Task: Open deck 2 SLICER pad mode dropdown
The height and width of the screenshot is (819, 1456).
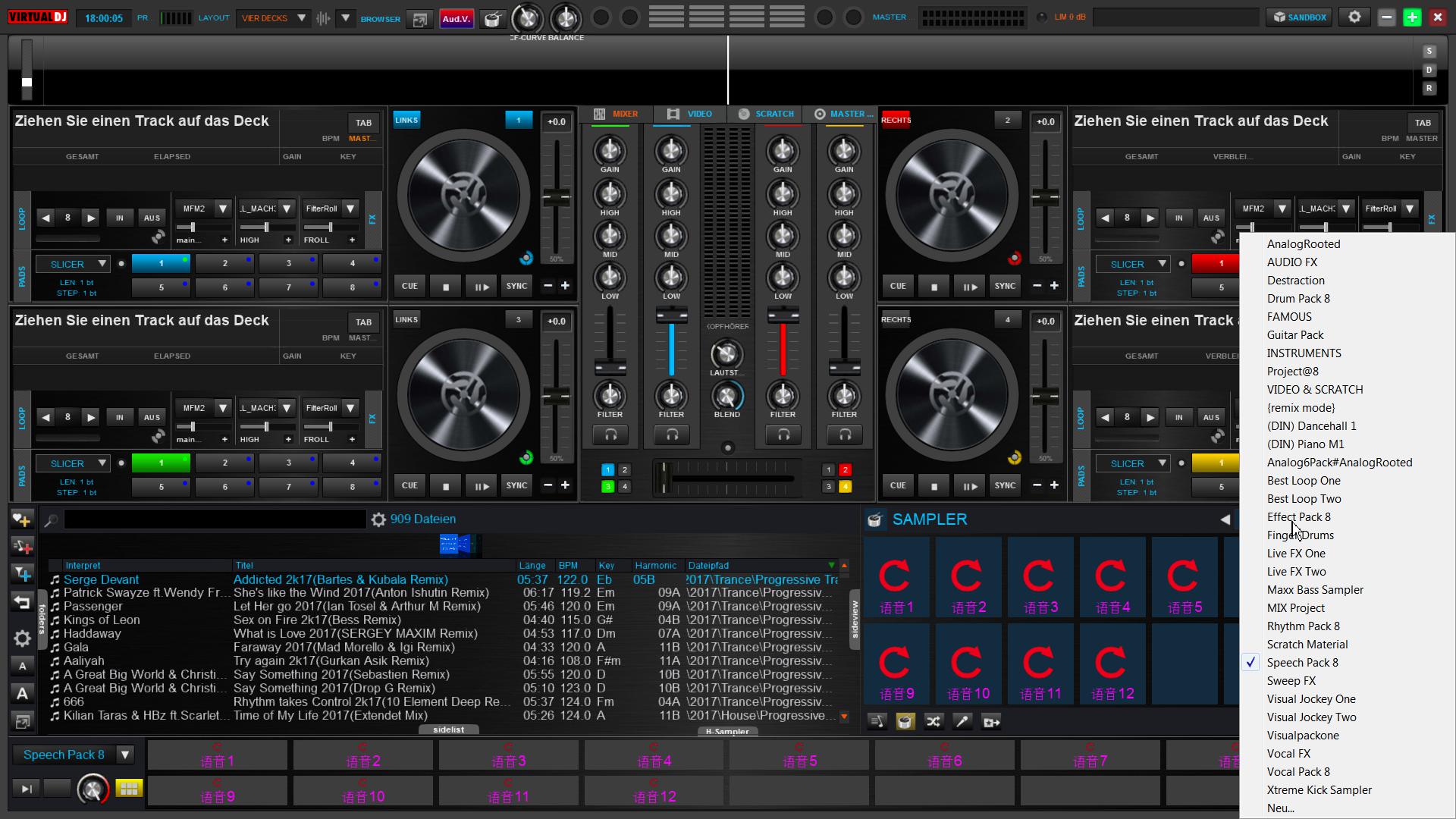Action: 1133,264
